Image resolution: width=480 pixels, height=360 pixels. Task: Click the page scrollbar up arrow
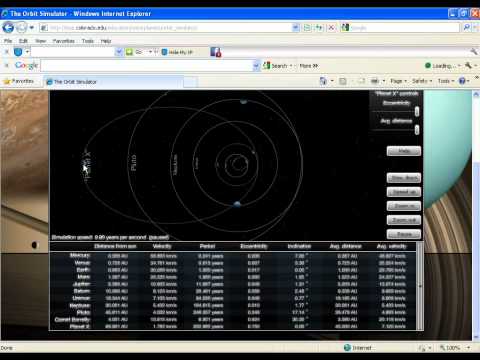(476, 94)
